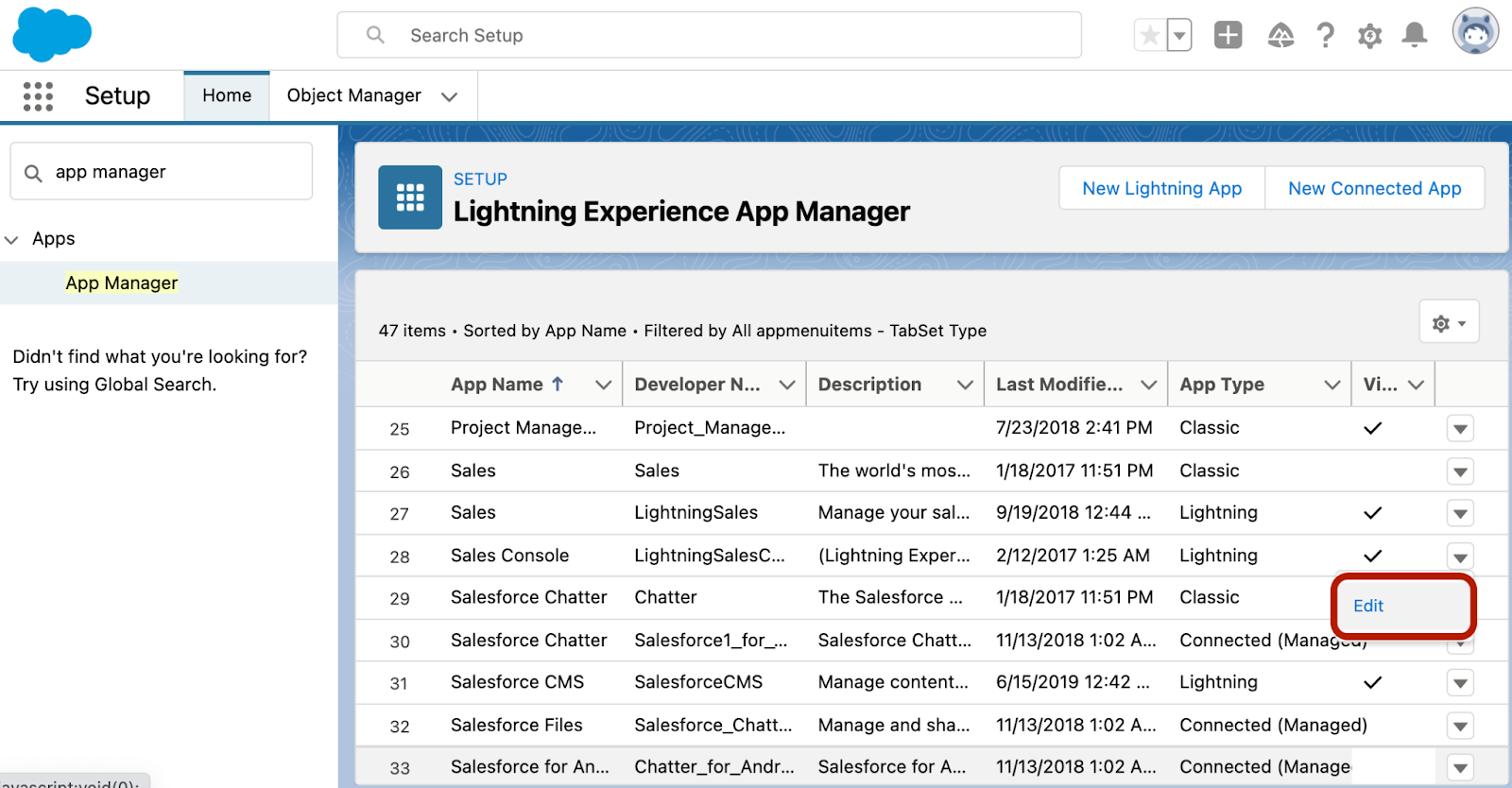Screen dimensions: 1512x788
Task: Select App Manager in the sidebar
Action: (x=121, y=283)
